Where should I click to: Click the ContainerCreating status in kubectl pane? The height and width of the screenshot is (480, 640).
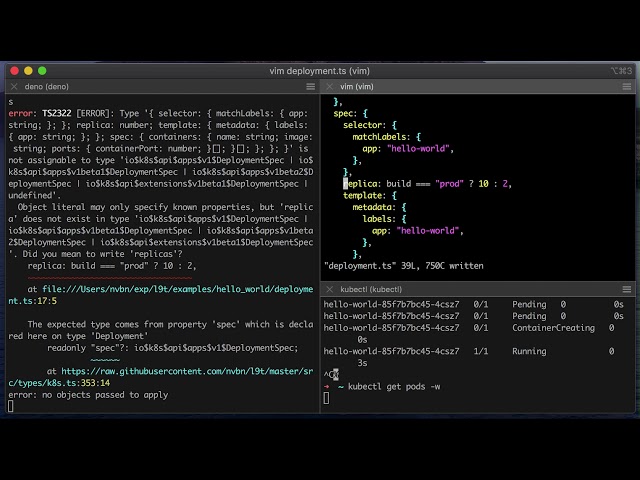553,328
